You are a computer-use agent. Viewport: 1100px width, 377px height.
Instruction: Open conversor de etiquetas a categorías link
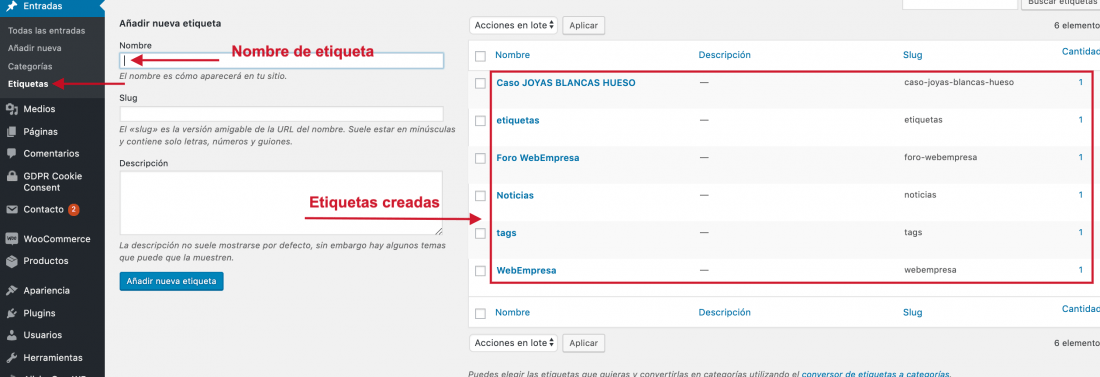point(876,374)
